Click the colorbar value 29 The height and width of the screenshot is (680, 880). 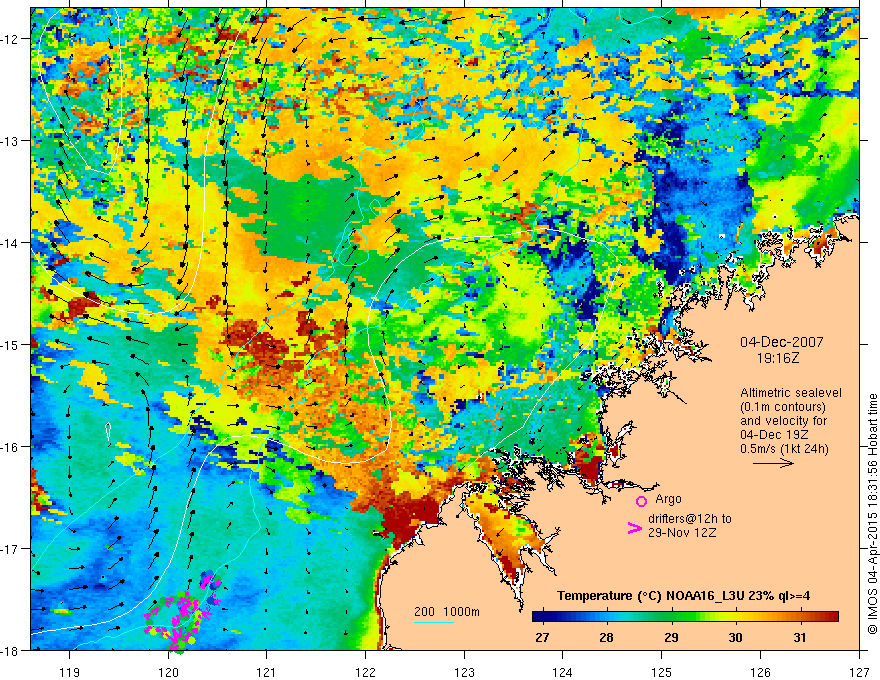point(671,637)
